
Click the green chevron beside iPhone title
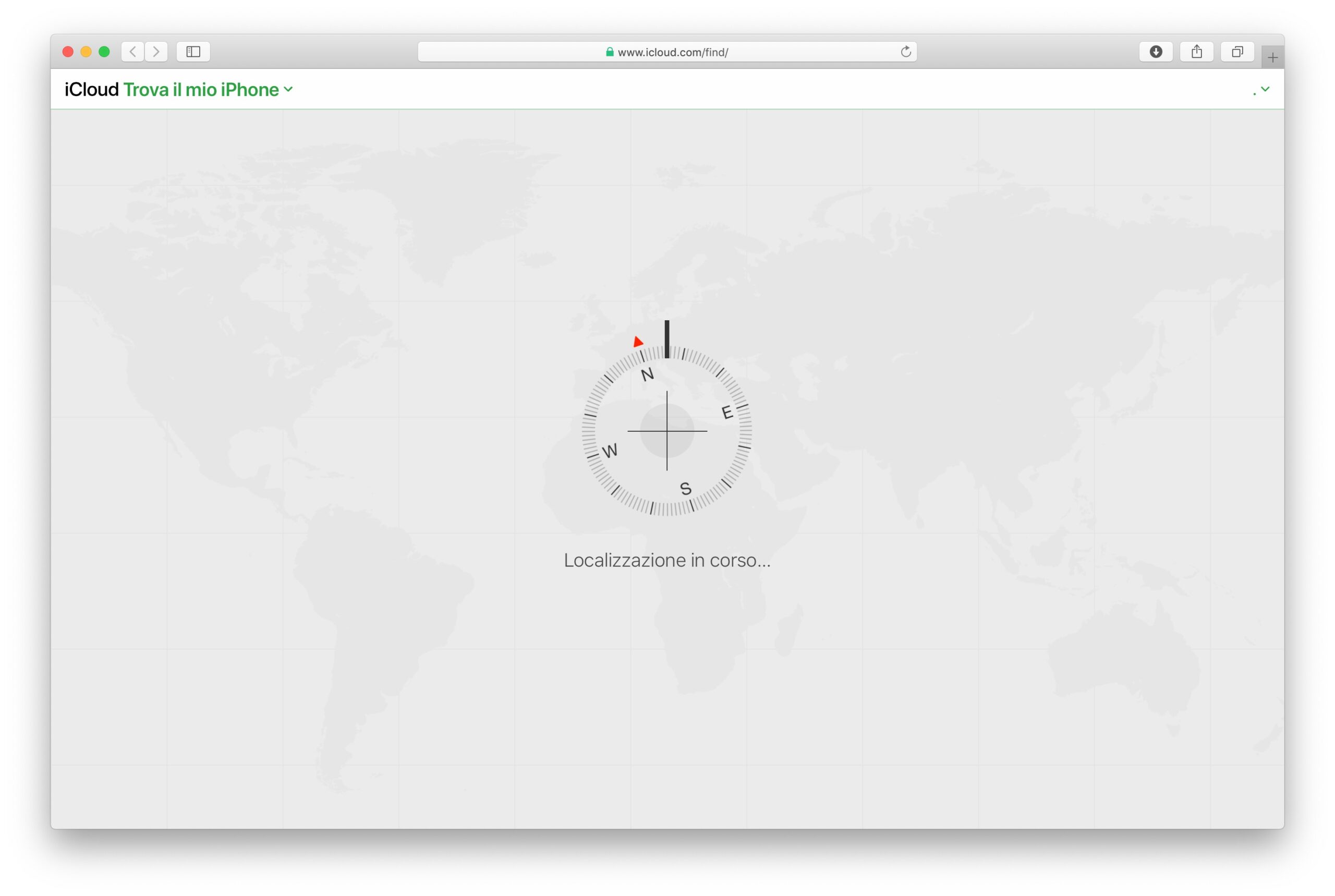[288, 90]
